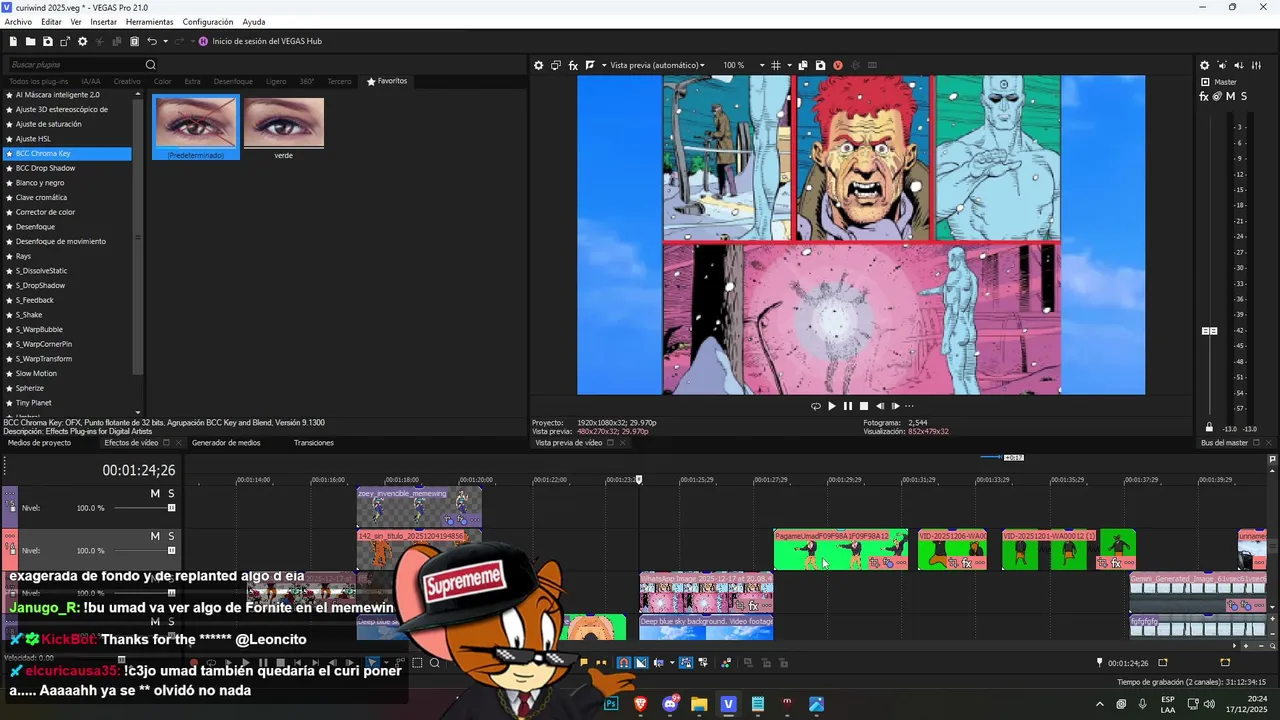Open project properties gear in the main toolbar
1280x720 pixels.
click(82, 41)
